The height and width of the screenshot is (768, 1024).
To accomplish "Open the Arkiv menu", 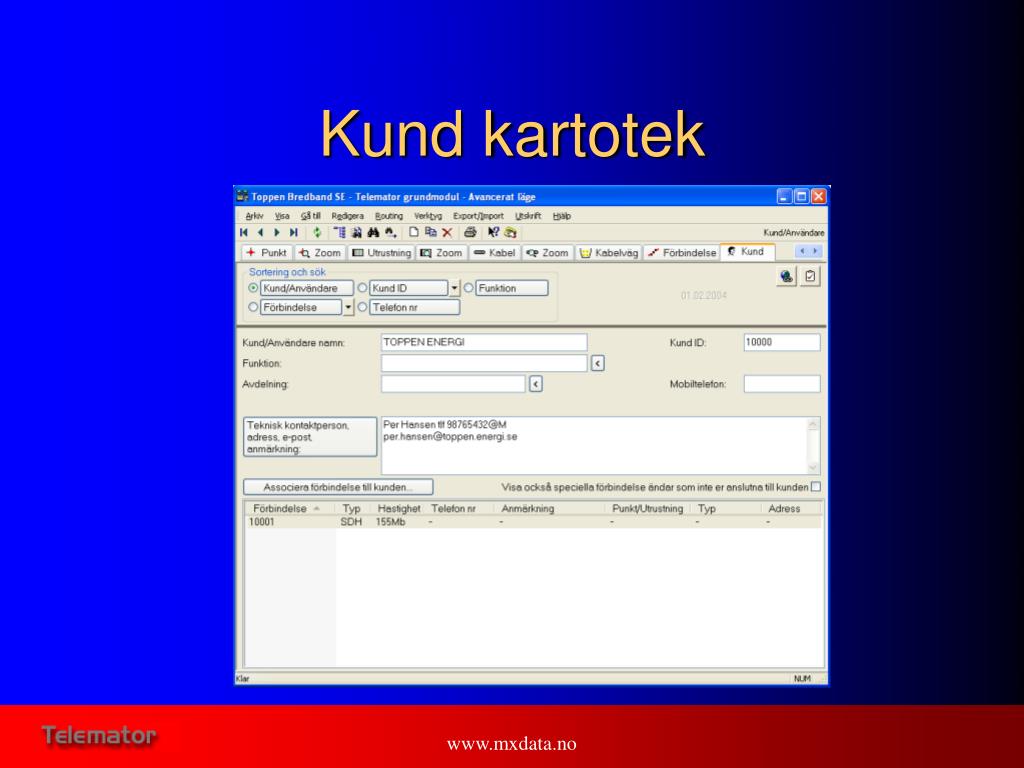I will (x=254, y=216).
